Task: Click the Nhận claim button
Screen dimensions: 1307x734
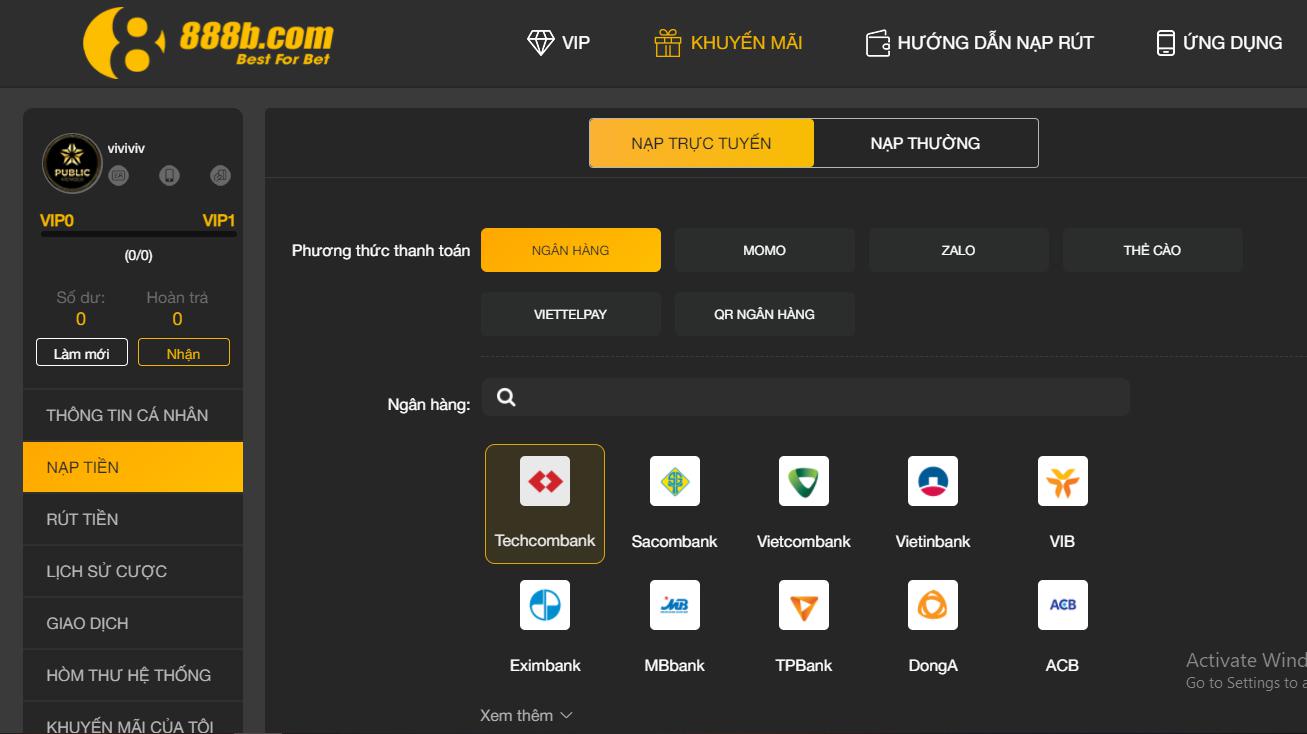Action: click(x=184, y=353)
